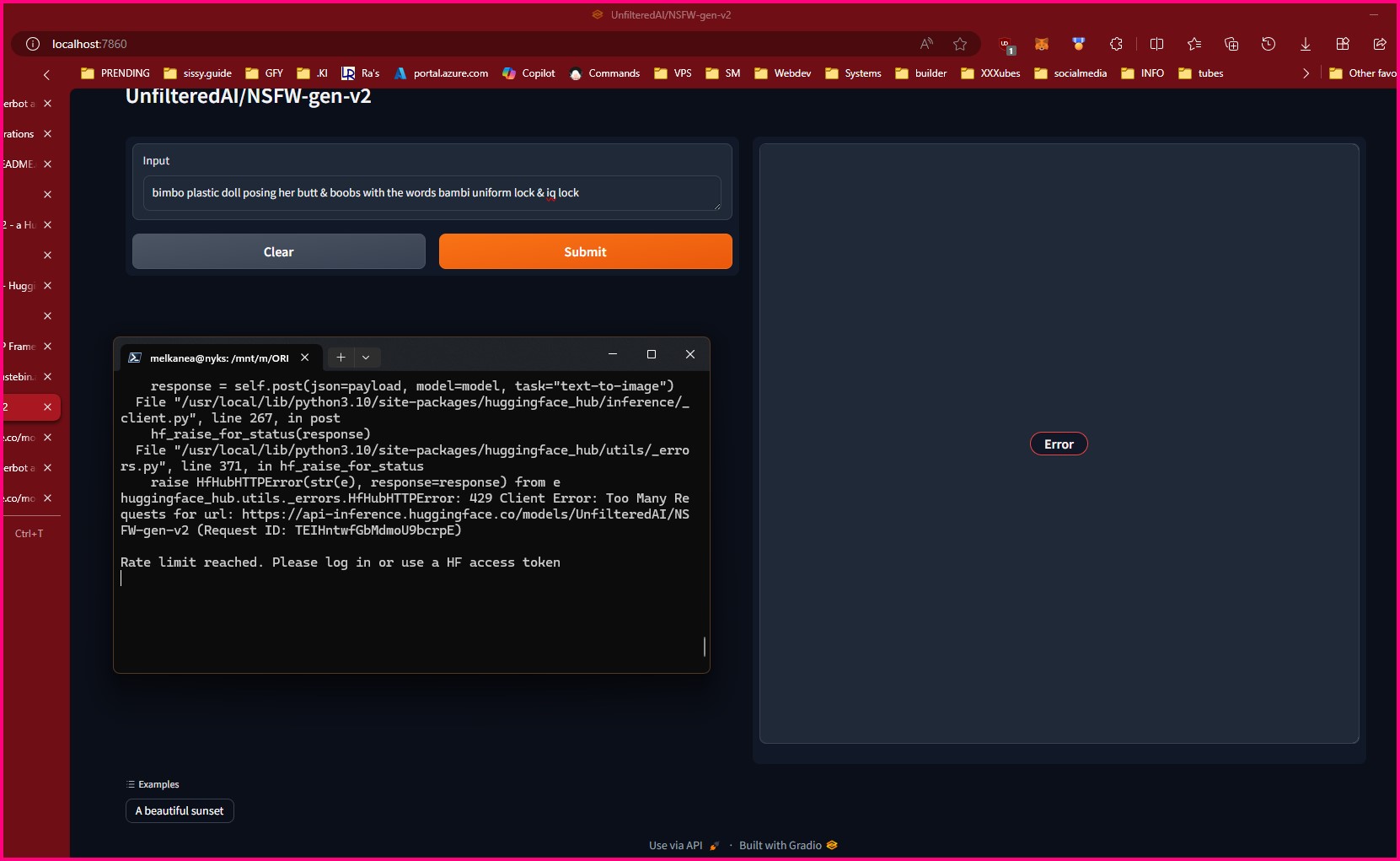Open the Downloads arrow icon
Viewport: 1400px width, 861px height.
coord(1305,44)
